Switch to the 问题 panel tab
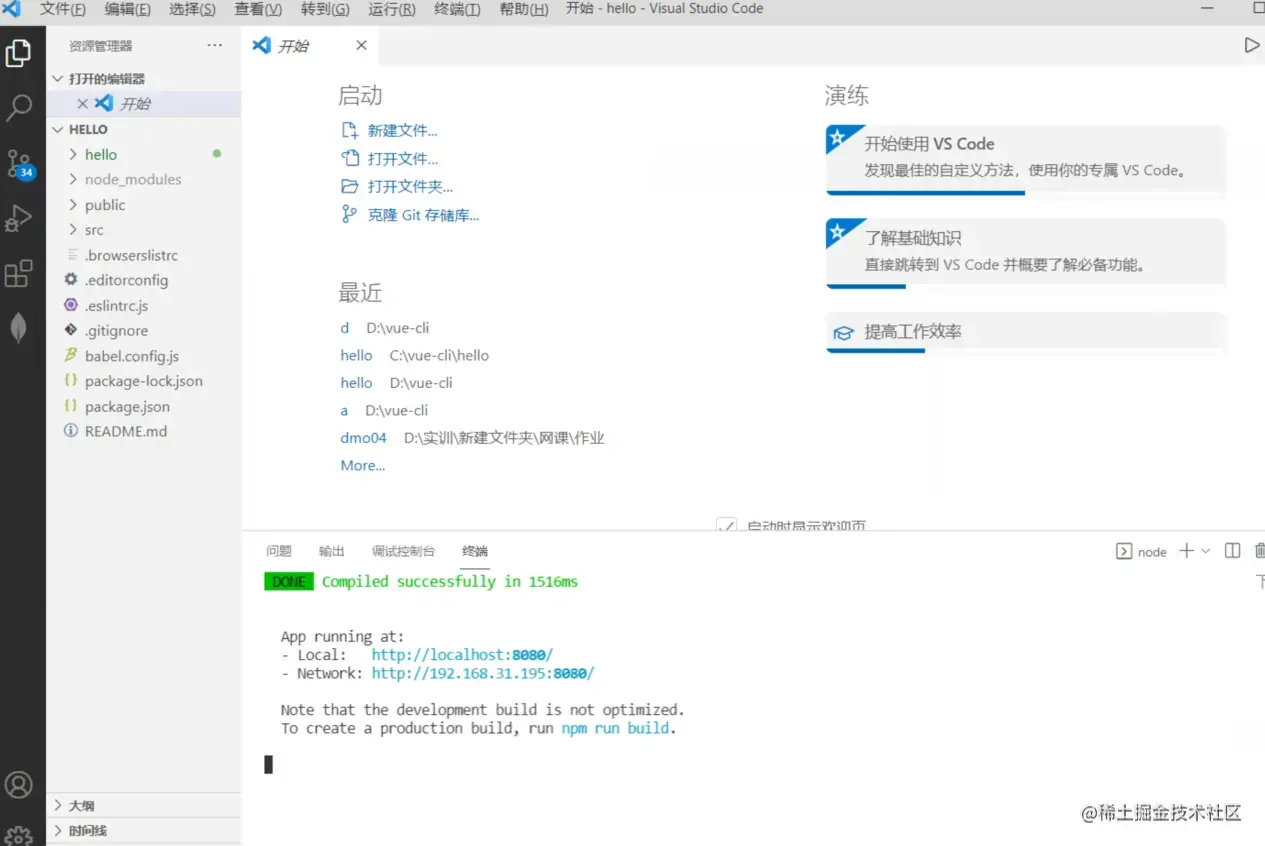 tap(279, 551)
